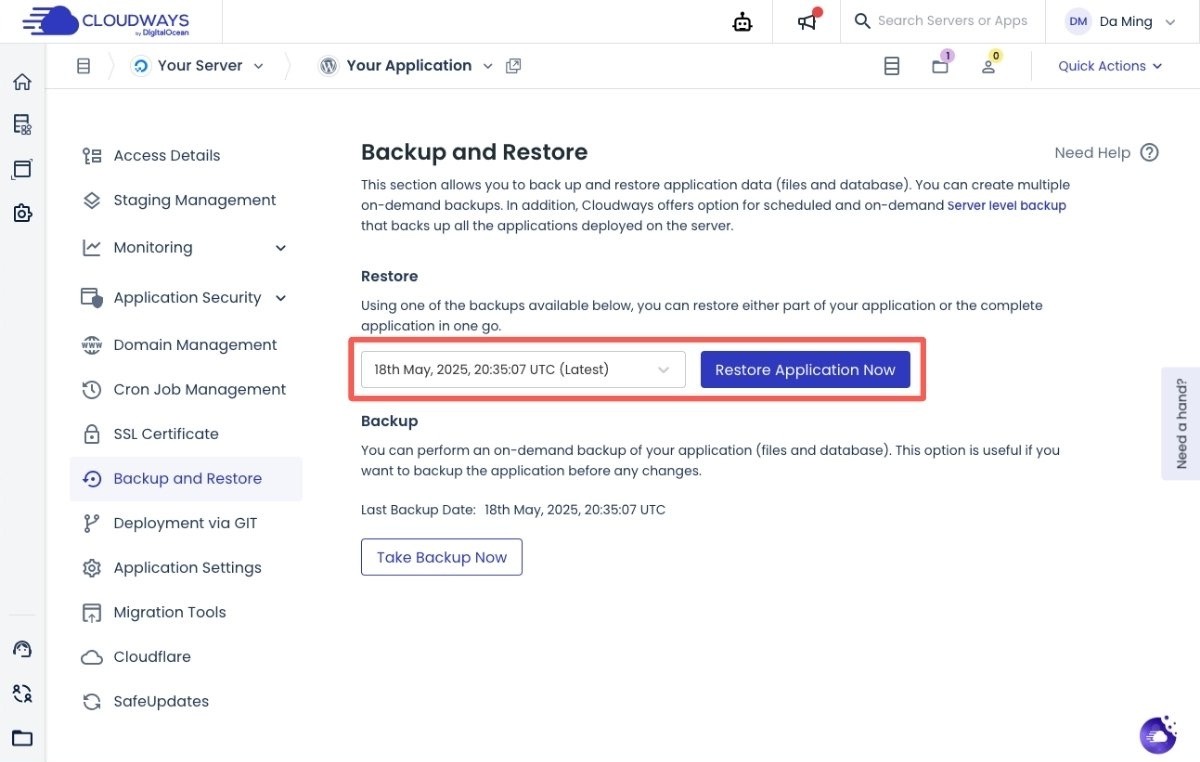Open the announcements megaphone icon
Screen dimensions: 1200x762
[807, 22]
